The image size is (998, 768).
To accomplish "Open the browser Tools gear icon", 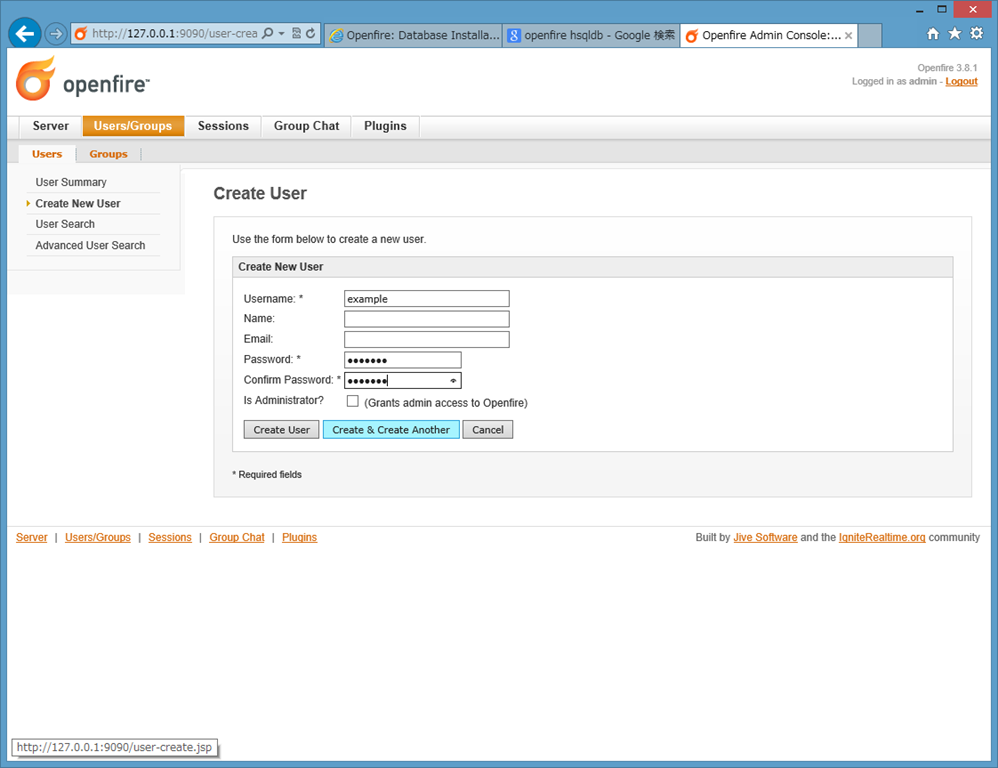I will 976,33.
